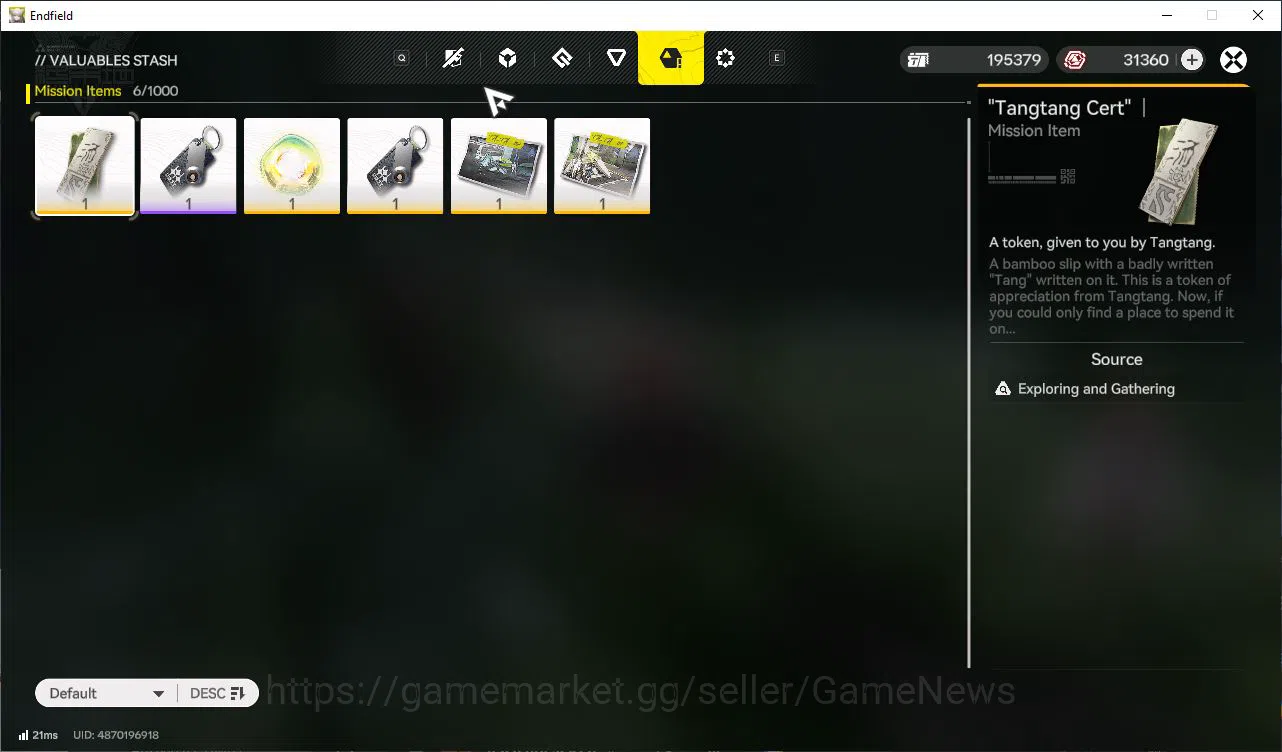This screenshot has width=1282, height=752.
Task: Click the item preview image in detail panel
Action: [x=1178, y=171]
